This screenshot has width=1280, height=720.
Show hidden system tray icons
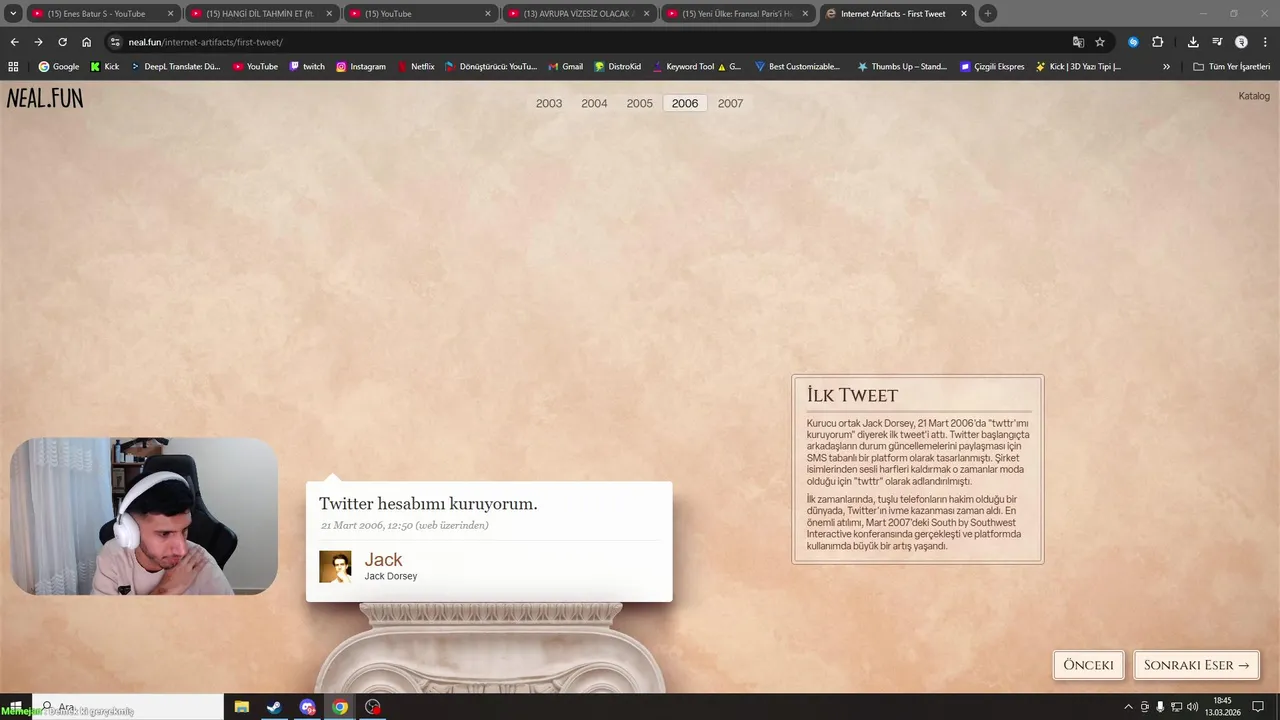(1129, 707)
